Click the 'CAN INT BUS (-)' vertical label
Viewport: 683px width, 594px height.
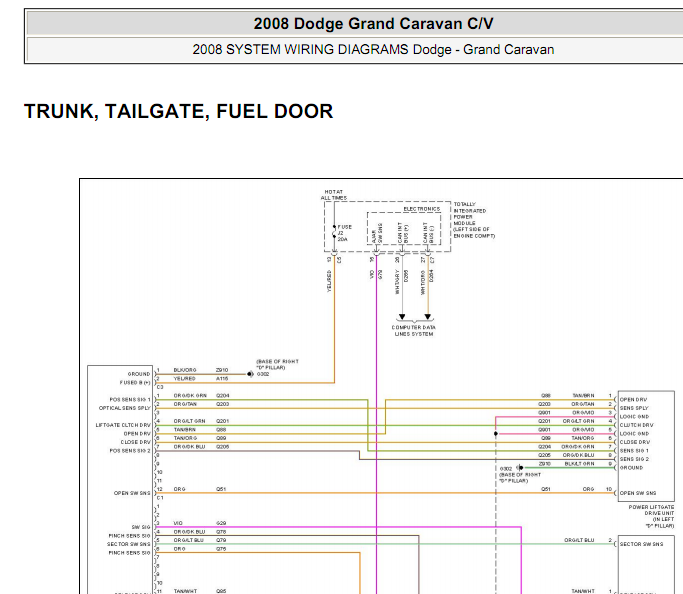[x=429, y=233]
